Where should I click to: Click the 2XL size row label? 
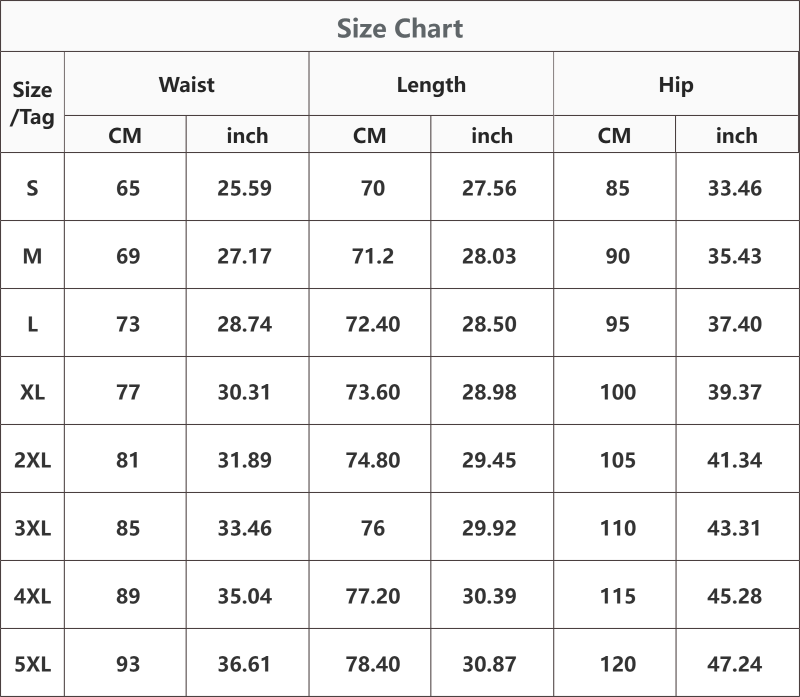(x=32, y=460)
